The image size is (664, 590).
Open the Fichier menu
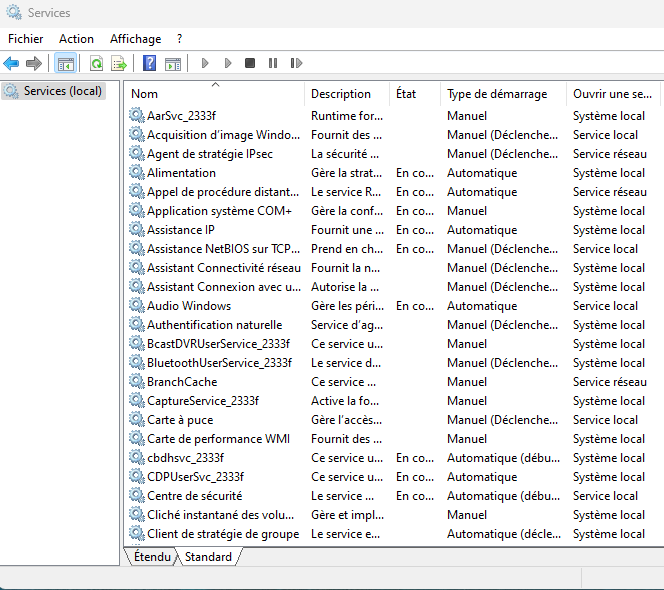tap(26, 39)
